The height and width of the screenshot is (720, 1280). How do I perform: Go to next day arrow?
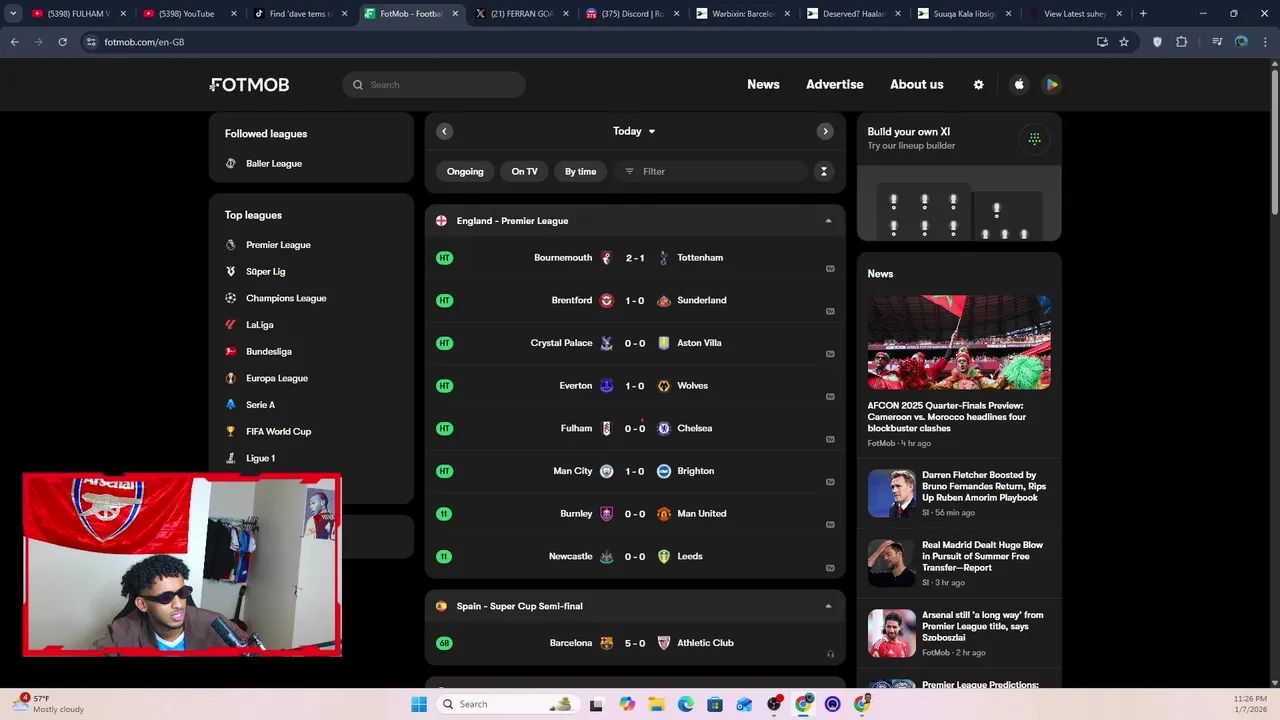coord(825,131)
